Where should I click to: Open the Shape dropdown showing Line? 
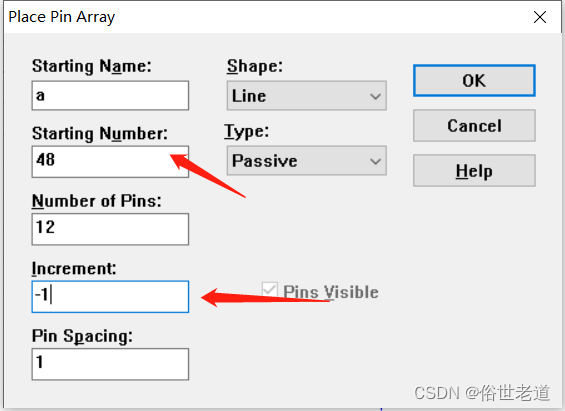click(x=307, y=95)
